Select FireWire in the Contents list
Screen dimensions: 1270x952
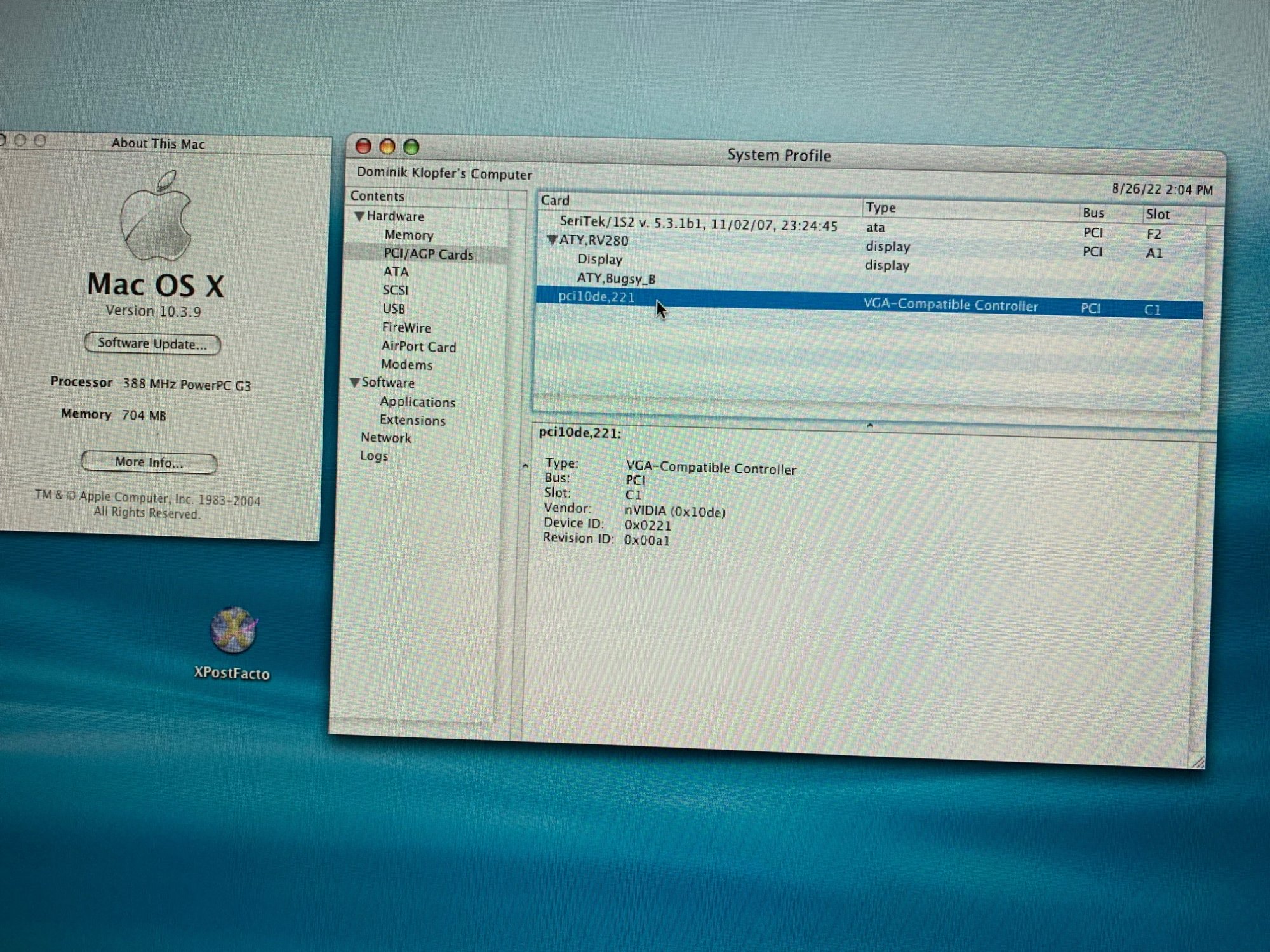pos(406,327)
